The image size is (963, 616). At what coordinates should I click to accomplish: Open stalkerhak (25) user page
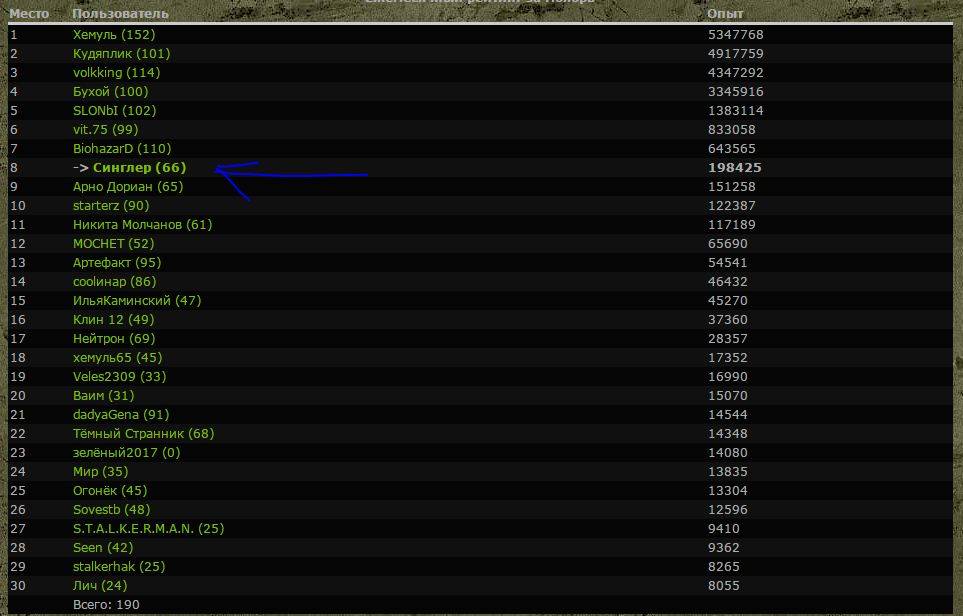119,567
